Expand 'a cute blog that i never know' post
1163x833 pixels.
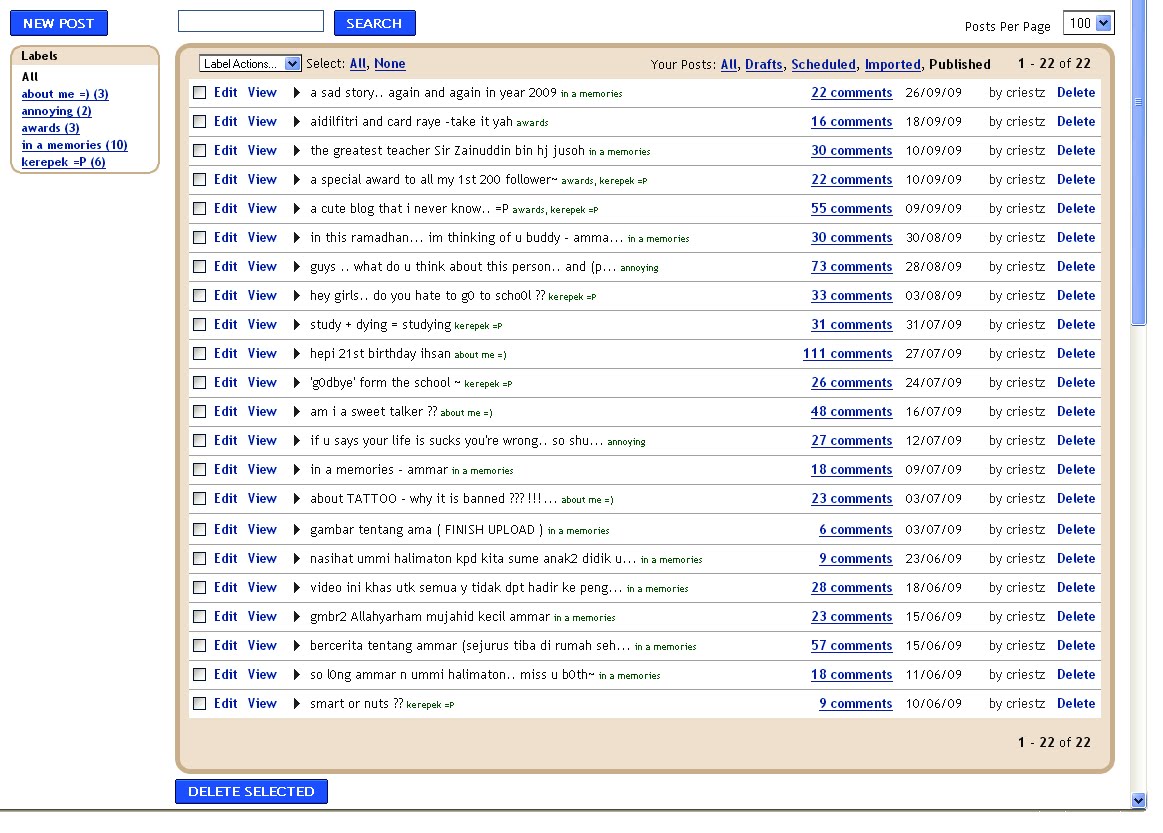pyautogui.click(x=297, y=208)
